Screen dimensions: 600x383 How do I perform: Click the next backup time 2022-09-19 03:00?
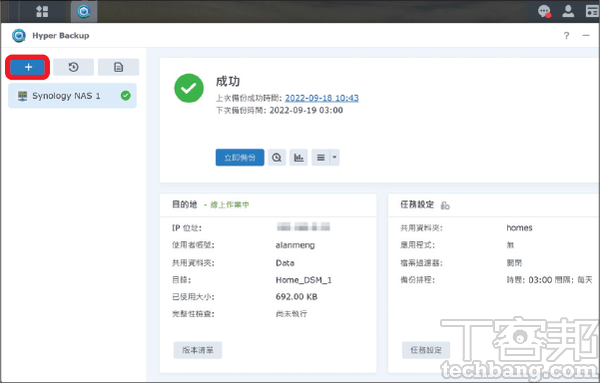click(306, 111)
